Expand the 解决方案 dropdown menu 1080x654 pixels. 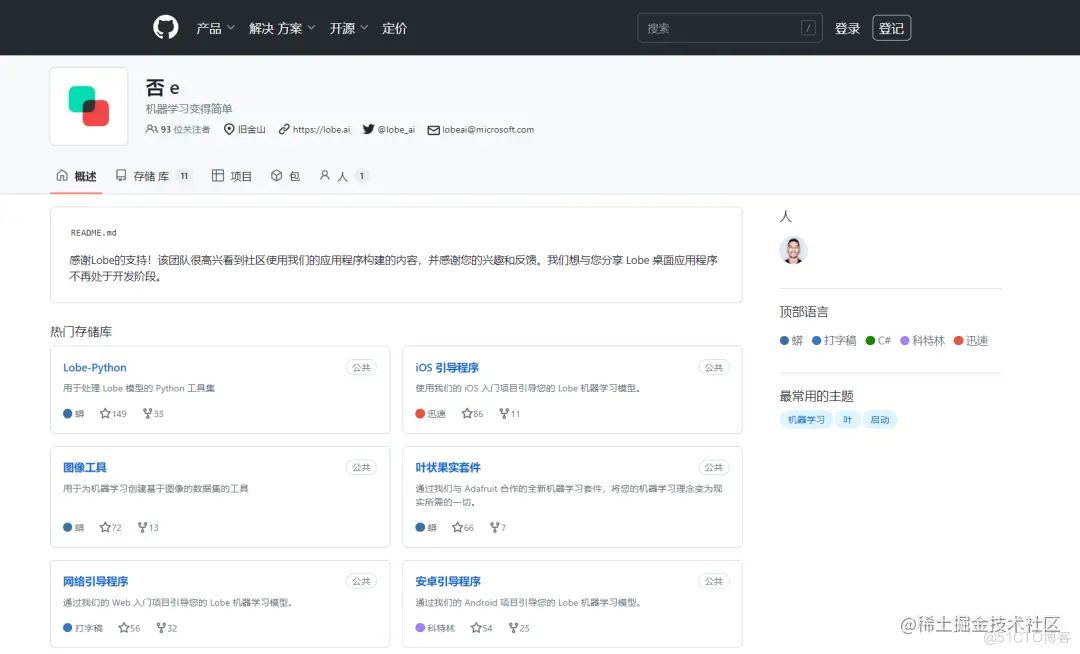[282, 28]
